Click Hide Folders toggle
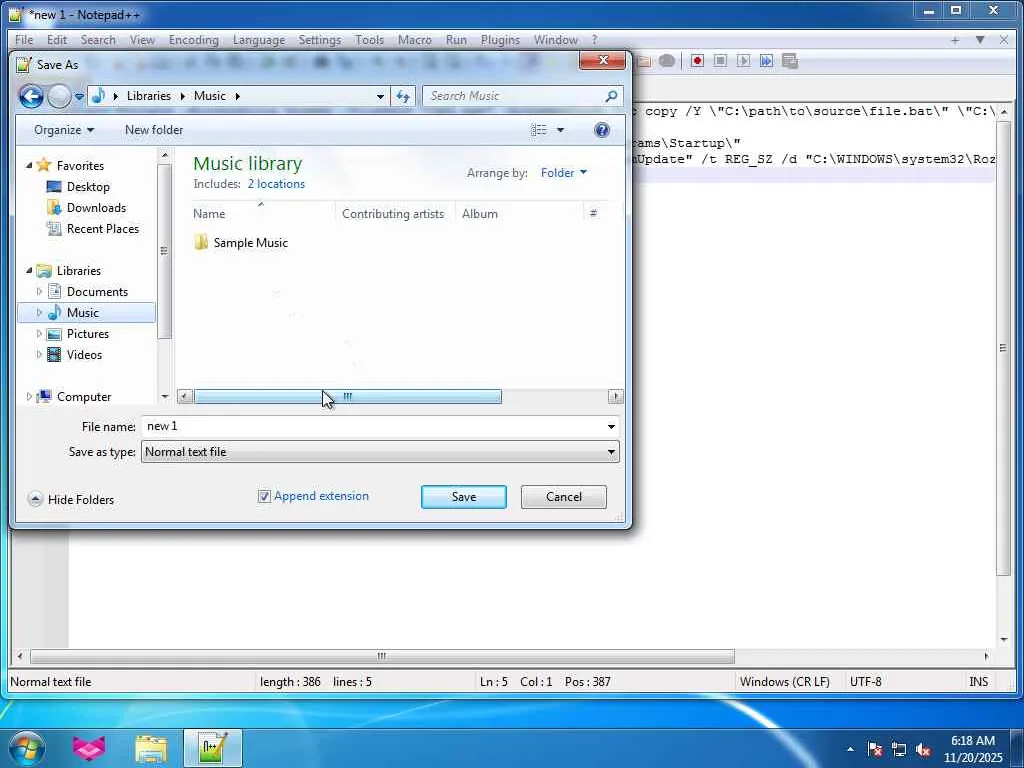The width and height of the screenshot is (1024, 768). tap(71, 500)
